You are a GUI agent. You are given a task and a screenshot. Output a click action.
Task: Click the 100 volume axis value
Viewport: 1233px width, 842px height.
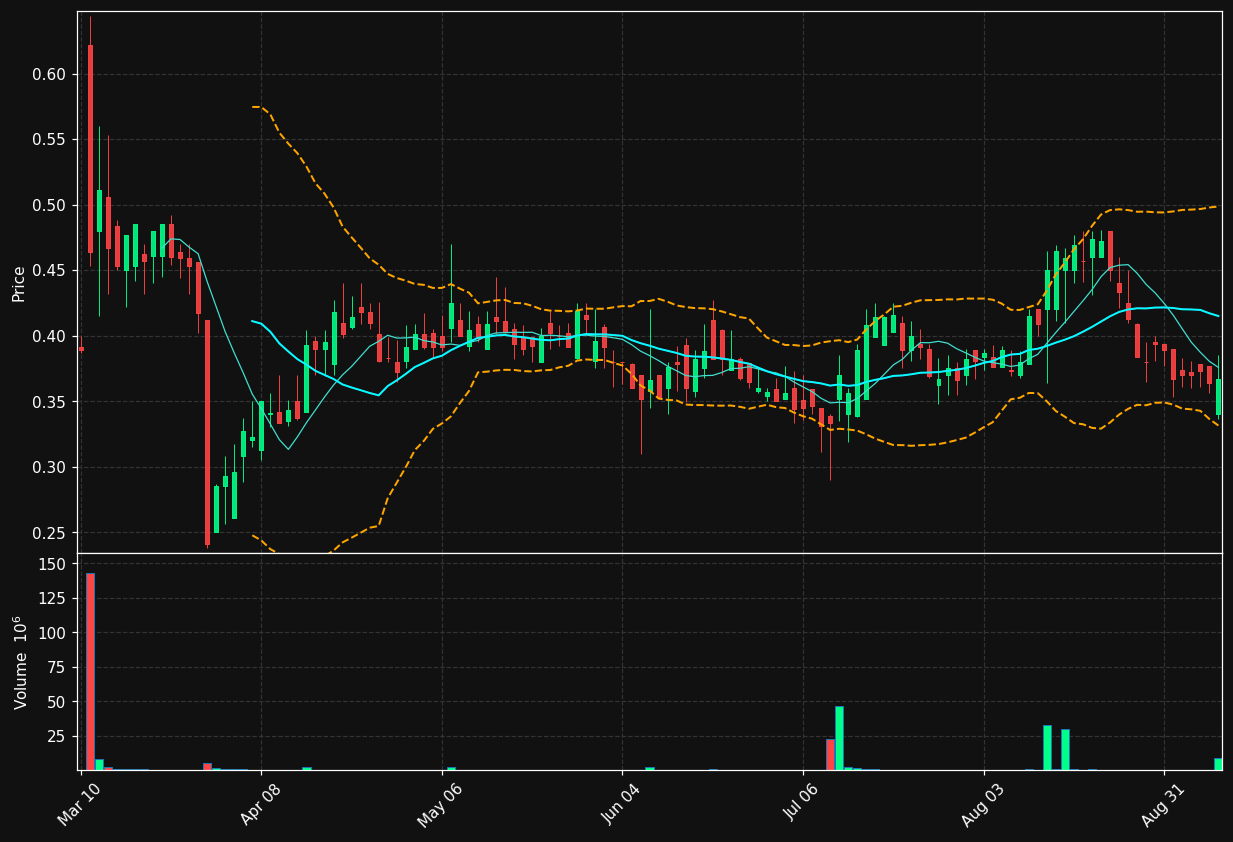[x=54, y=633]
